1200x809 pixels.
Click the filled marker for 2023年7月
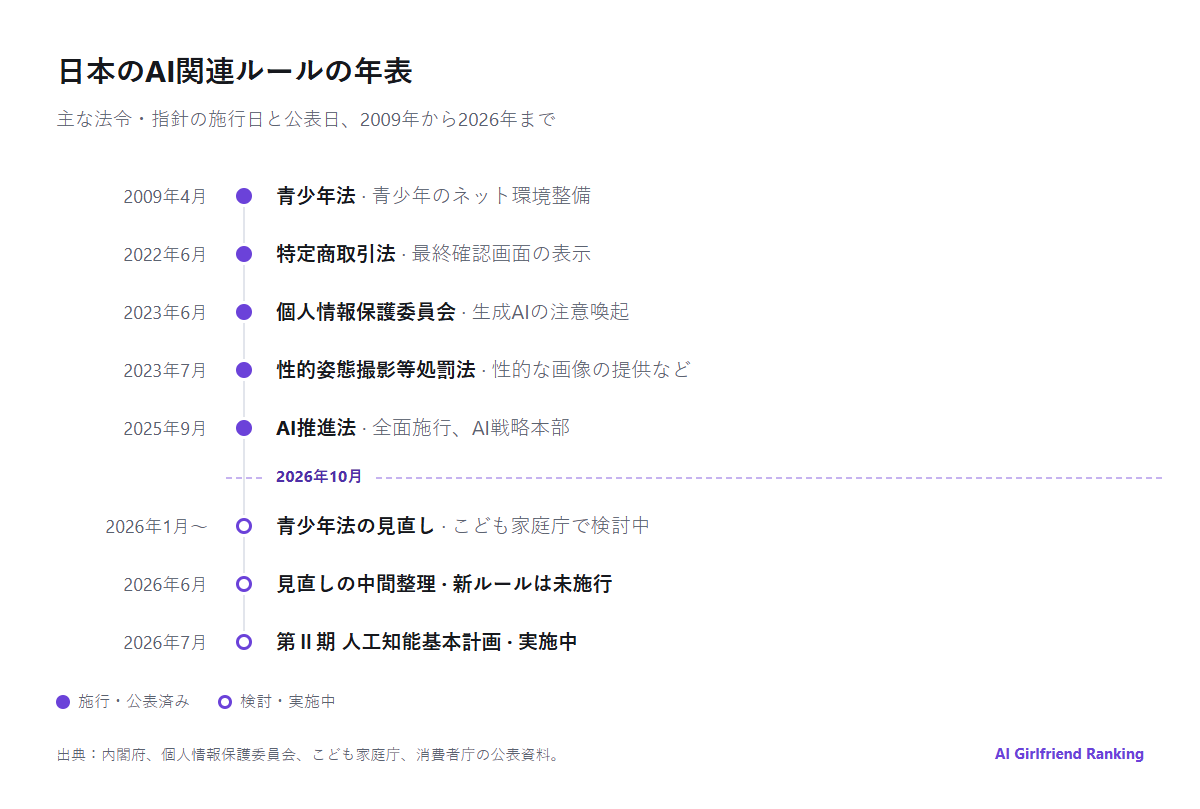click(x=244, y=370)
